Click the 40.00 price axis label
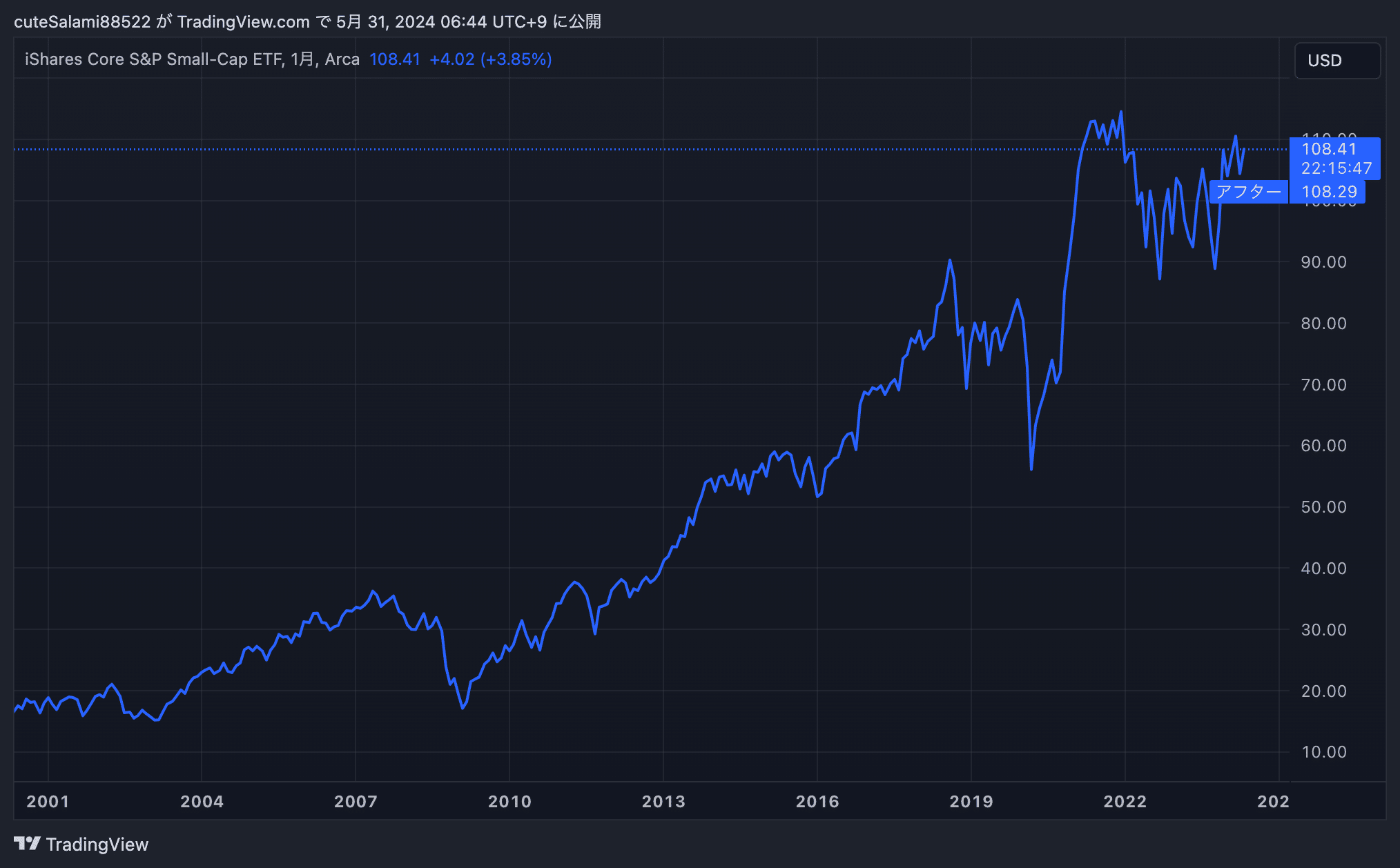The image size is (1400, 868). 1323,569
